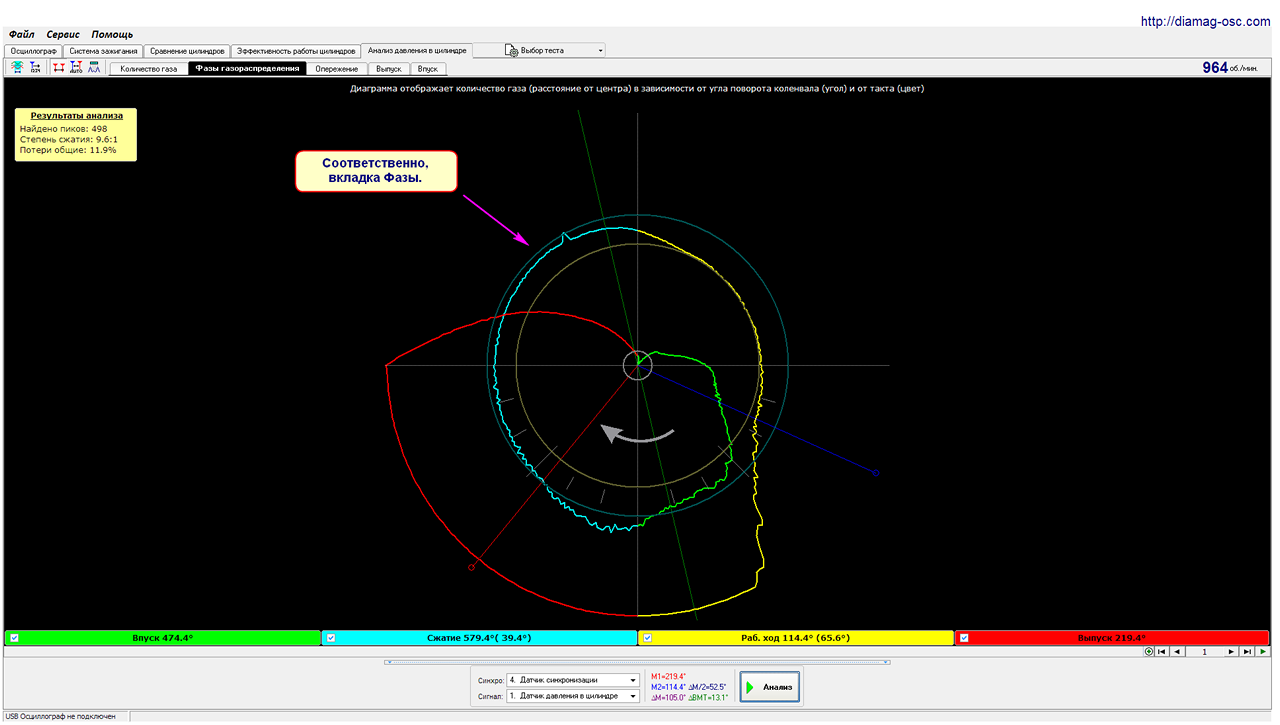1280x725 pixels.
Task: Click the blue marker handle on diagram
Action: pos(876,472)
